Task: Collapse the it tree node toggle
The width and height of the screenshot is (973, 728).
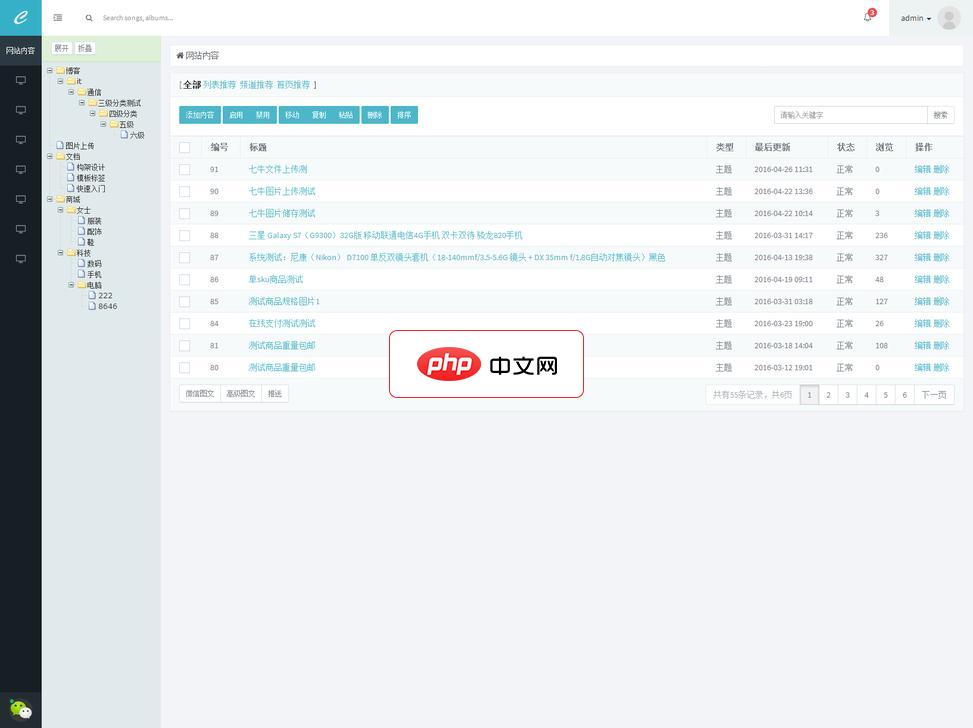Action: point(60,81)
